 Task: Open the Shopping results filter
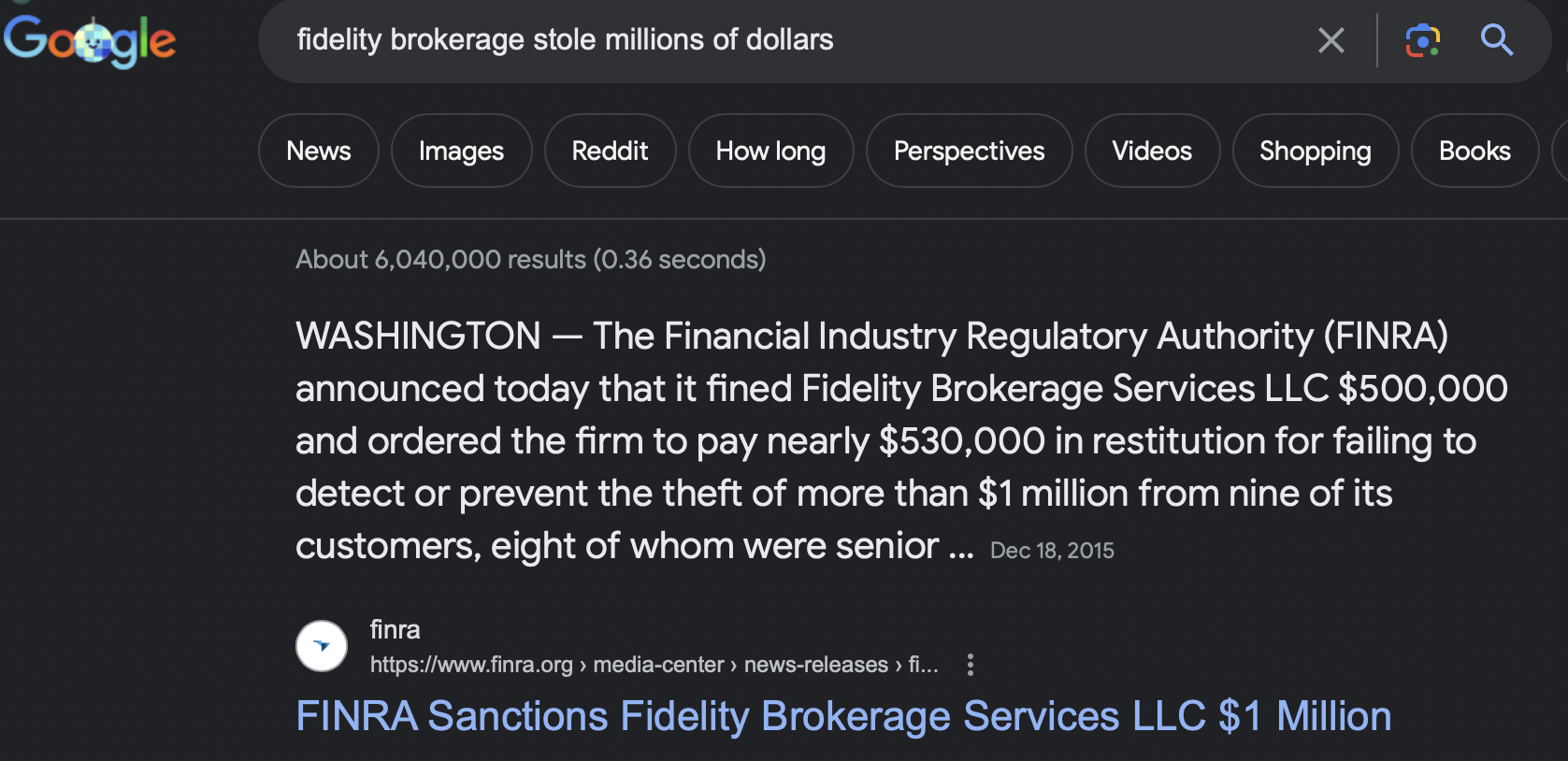(1315, 151)
